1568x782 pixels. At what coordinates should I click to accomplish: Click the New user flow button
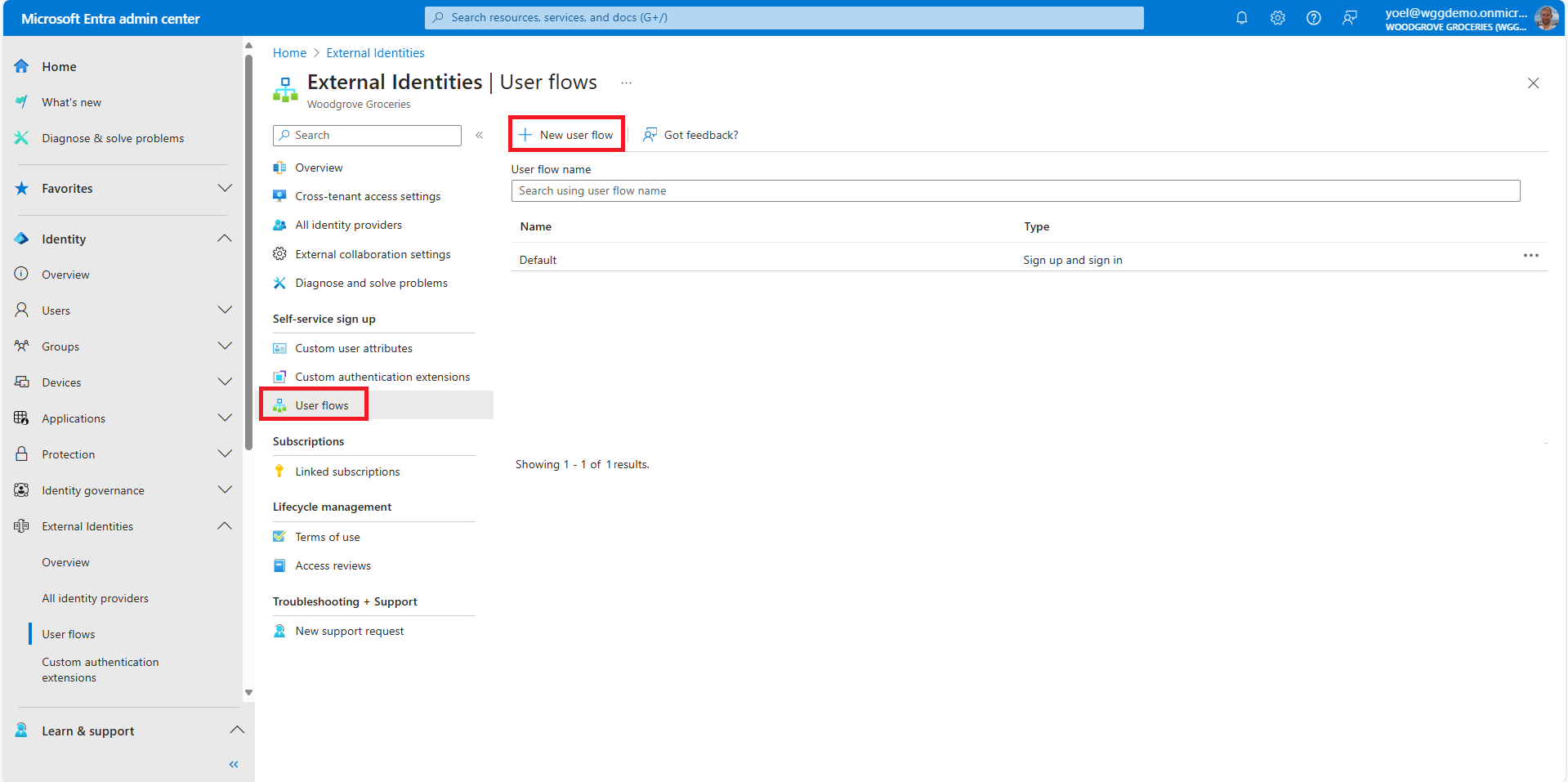[566, 135]
